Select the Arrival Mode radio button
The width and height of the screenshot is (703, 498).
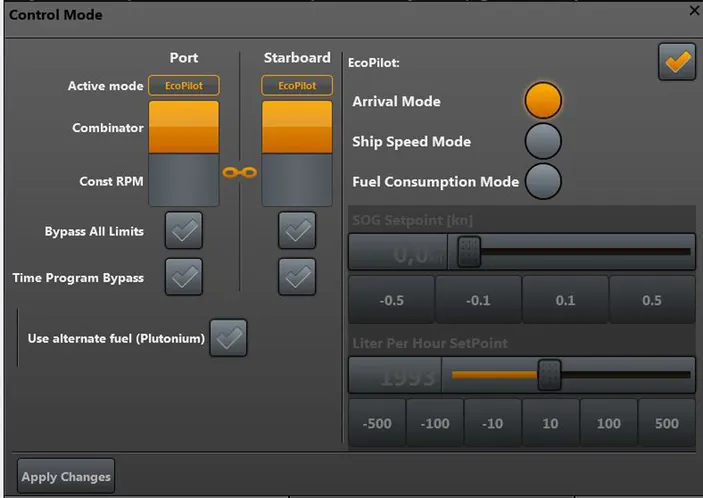coord(543,100)
